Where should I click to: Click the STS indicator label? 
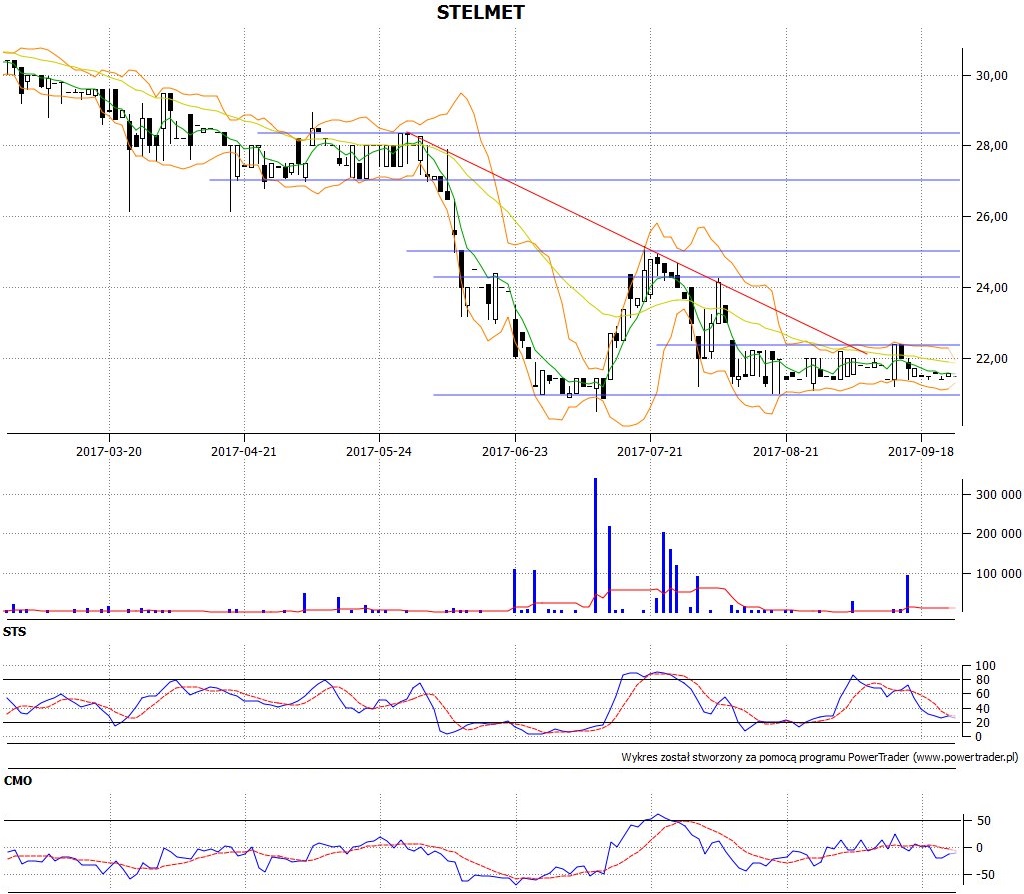tap(14, 631)
